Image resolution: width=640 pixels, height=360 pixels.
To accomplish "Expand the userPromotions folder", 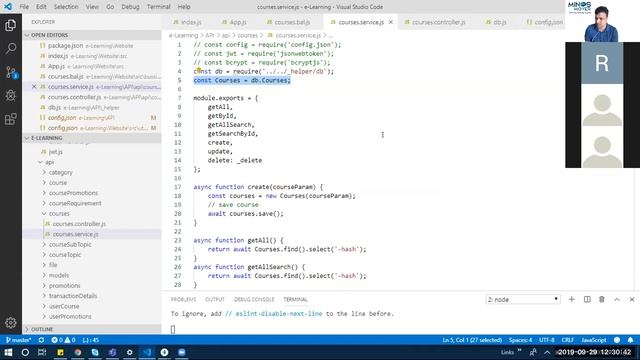I will tap(70, 316).
